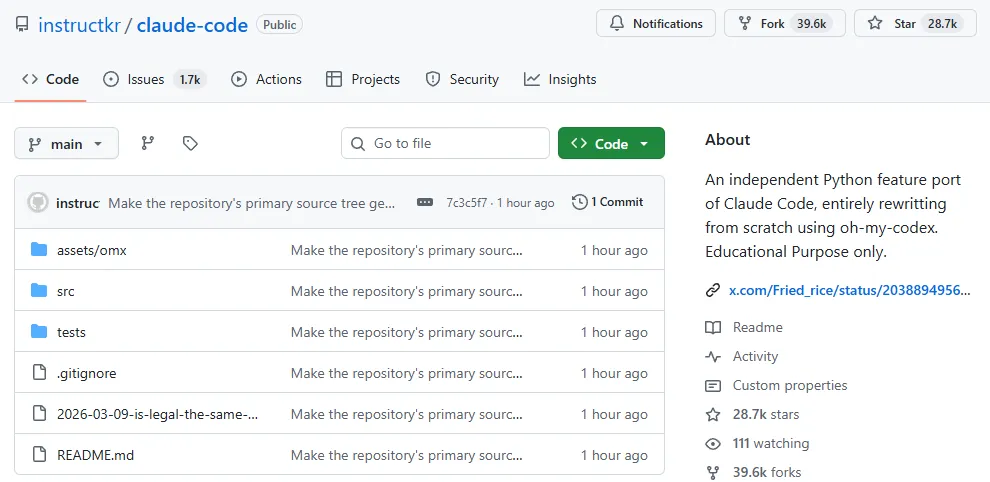Image resolution: width=990 pixels, height=482 pixels.
Task: Click the book icon beside Readme
Action: 713,327
